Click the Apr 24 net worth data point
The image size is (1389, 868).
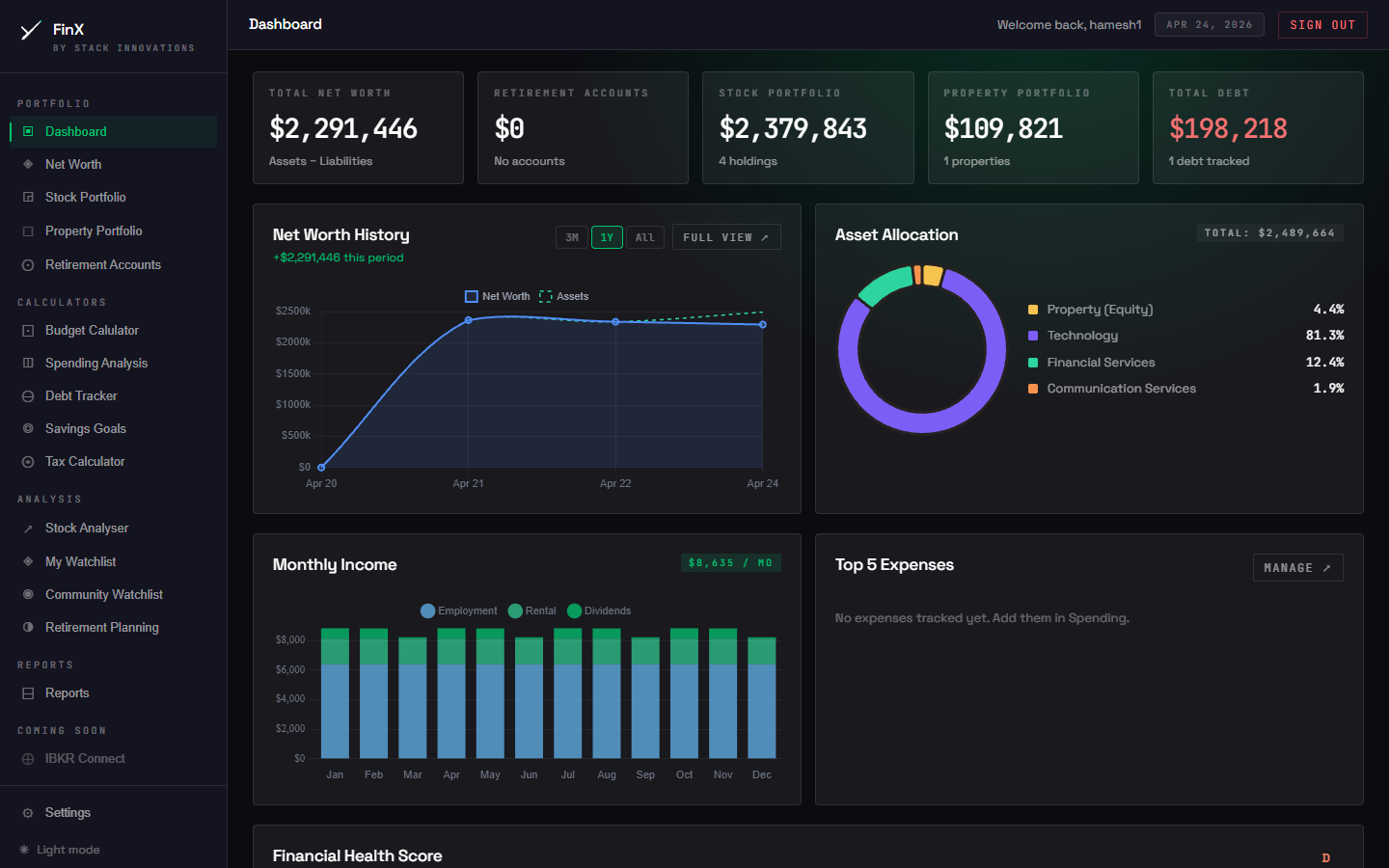click(x=763, y=325)
